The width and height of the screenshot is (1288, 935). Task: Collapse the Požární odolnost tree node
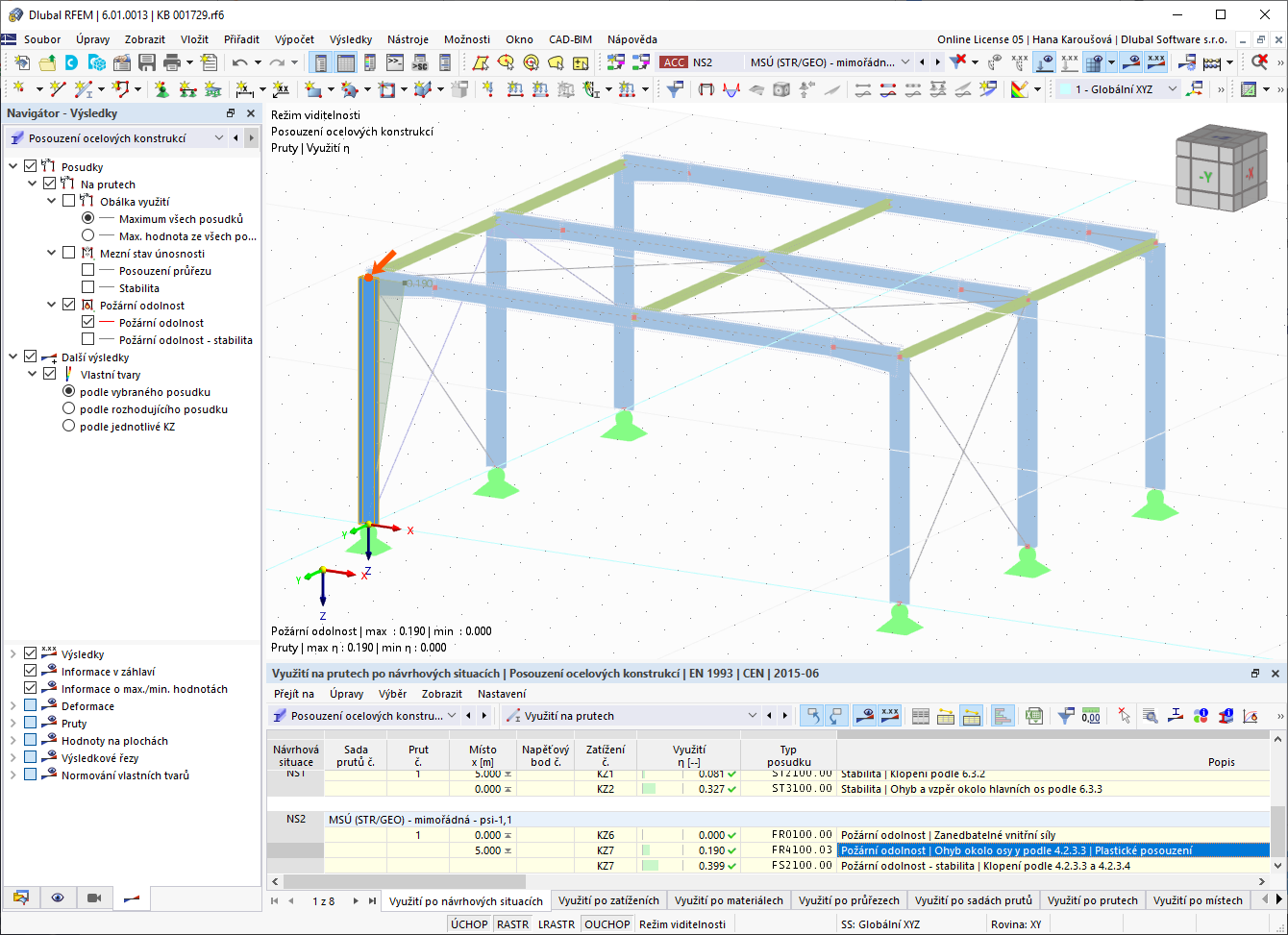pos(52,305)
